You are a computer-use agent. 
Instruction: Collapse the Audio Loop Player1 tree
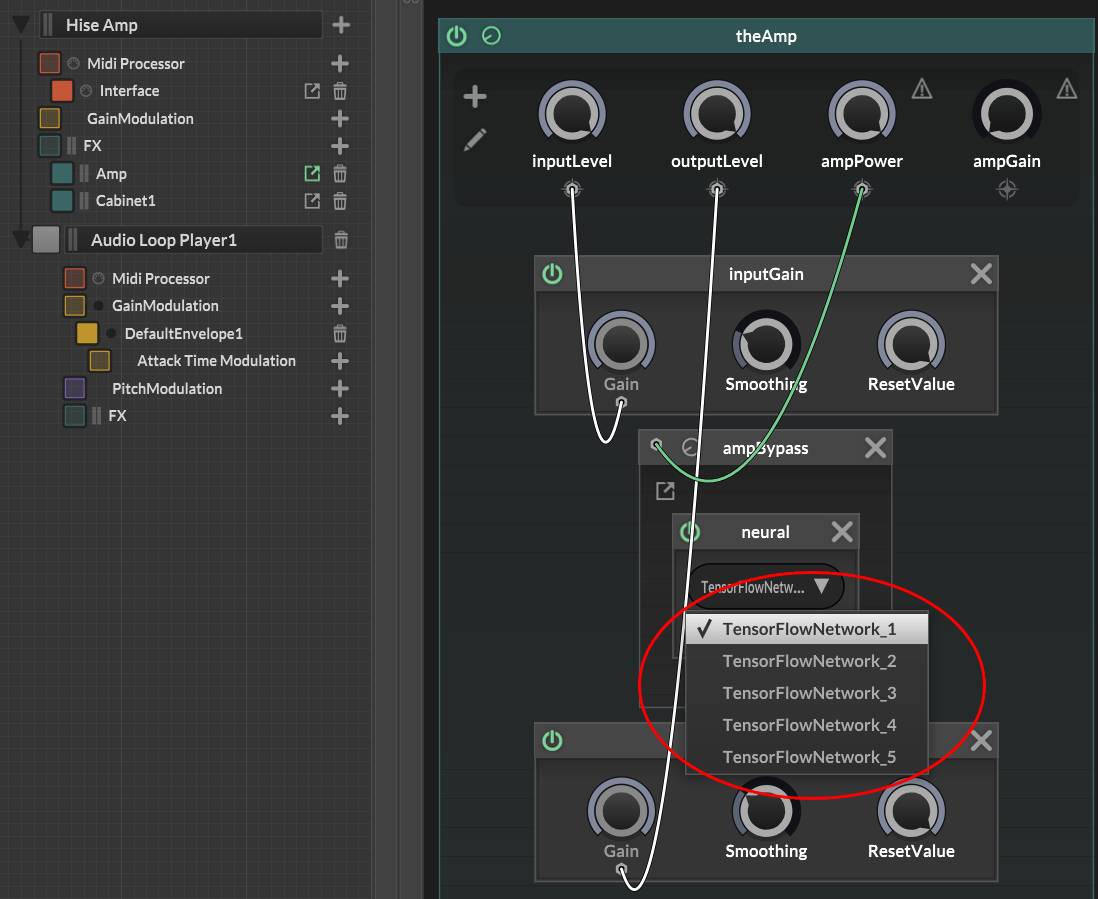click(22, 240)
